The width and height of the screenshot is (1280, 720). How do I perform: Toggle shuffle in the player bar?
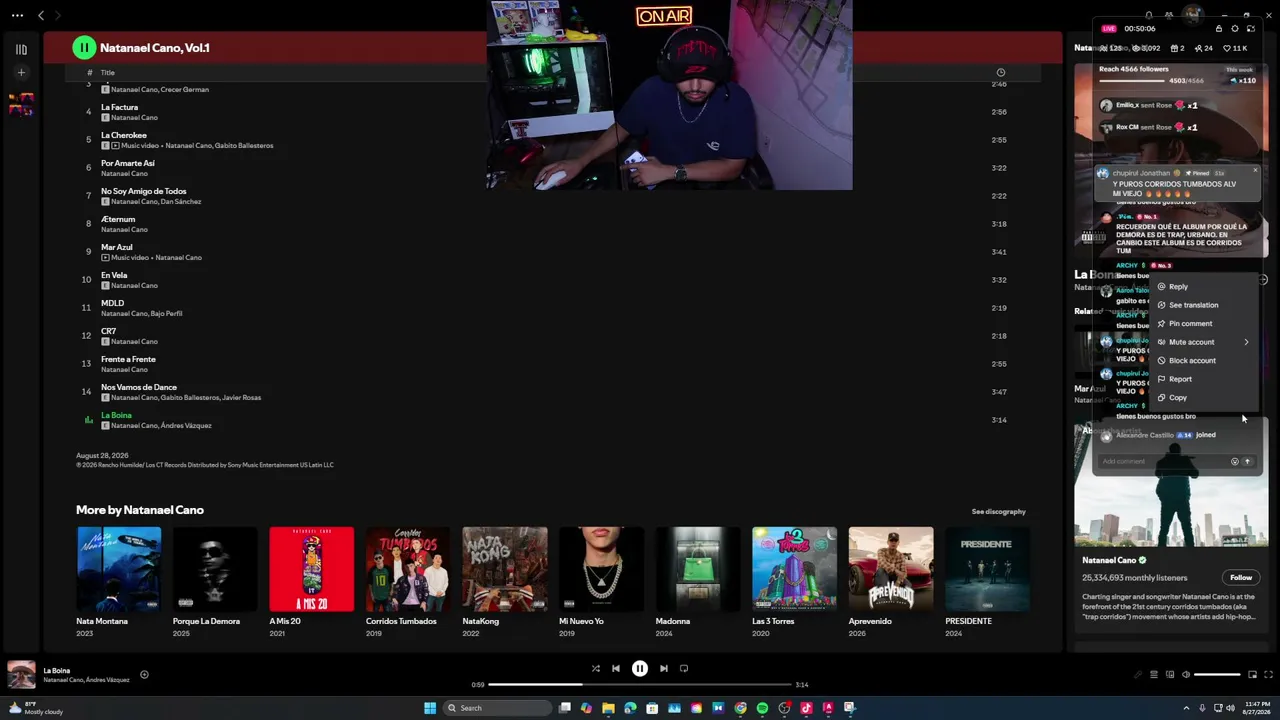(596, 669)
